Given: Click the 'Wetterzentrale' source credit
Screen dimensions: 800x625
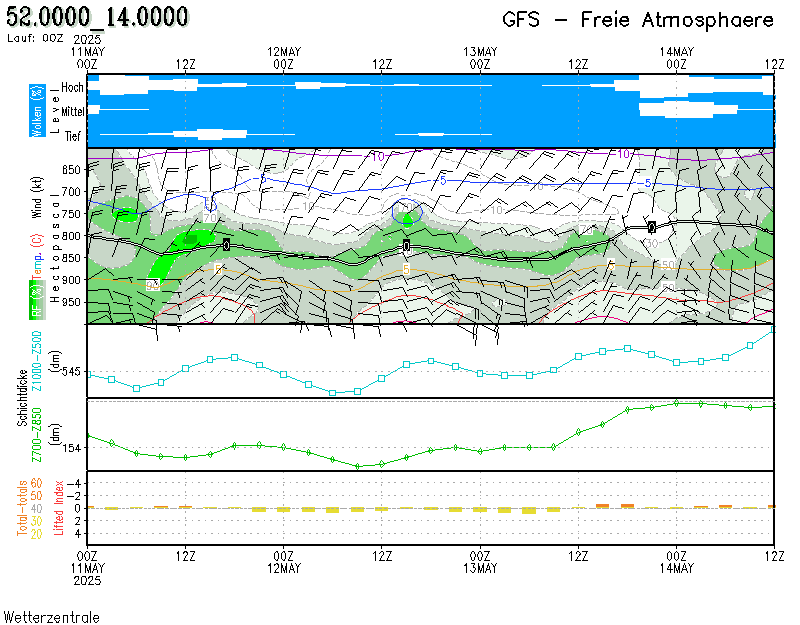Looking at the screenshot, I should pos(52,617).
